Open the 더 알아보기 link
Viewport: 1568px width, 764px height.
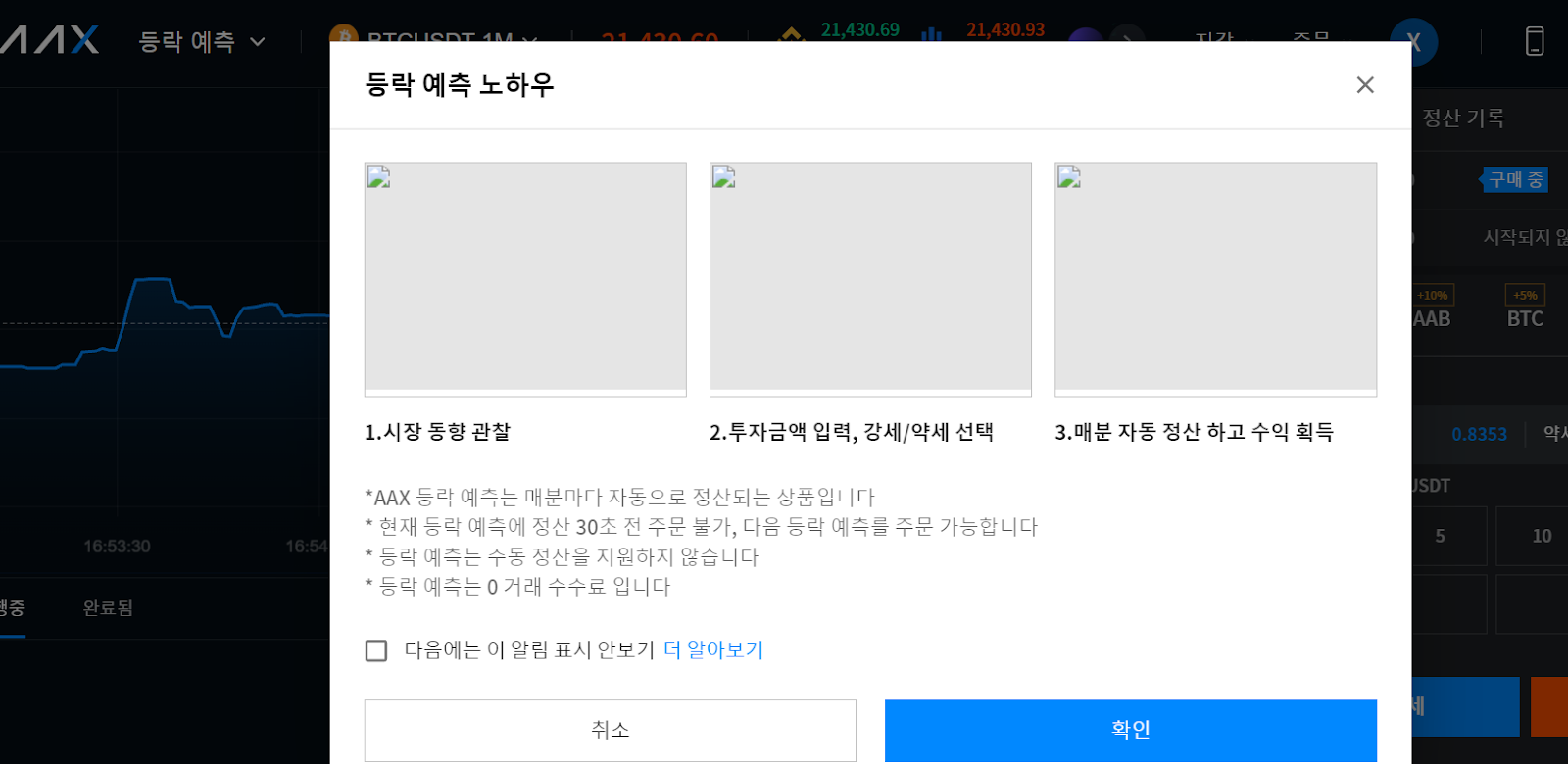(713, 649)
